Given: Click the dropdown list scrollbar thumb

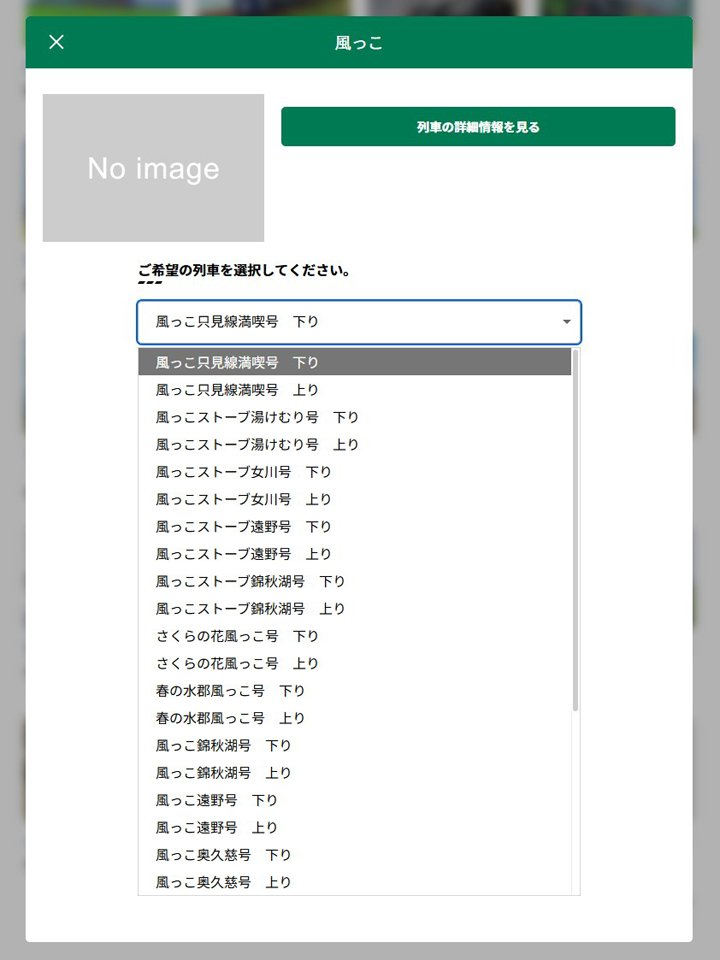Looking at the screenshot, I should point(576,530).
